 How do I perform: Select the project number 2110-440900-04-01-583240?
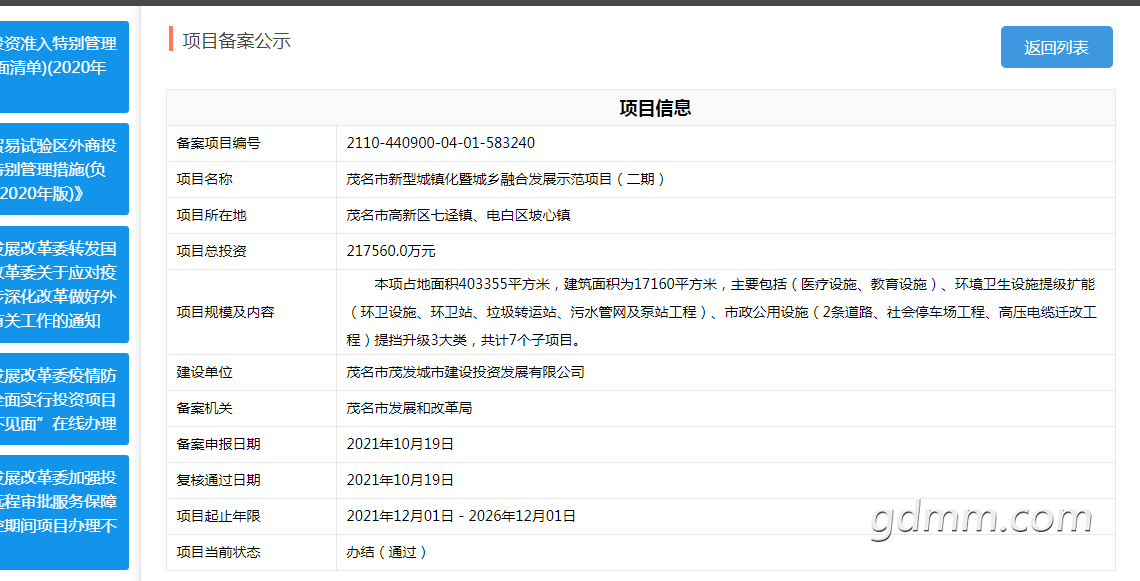(x=441, y=143)
